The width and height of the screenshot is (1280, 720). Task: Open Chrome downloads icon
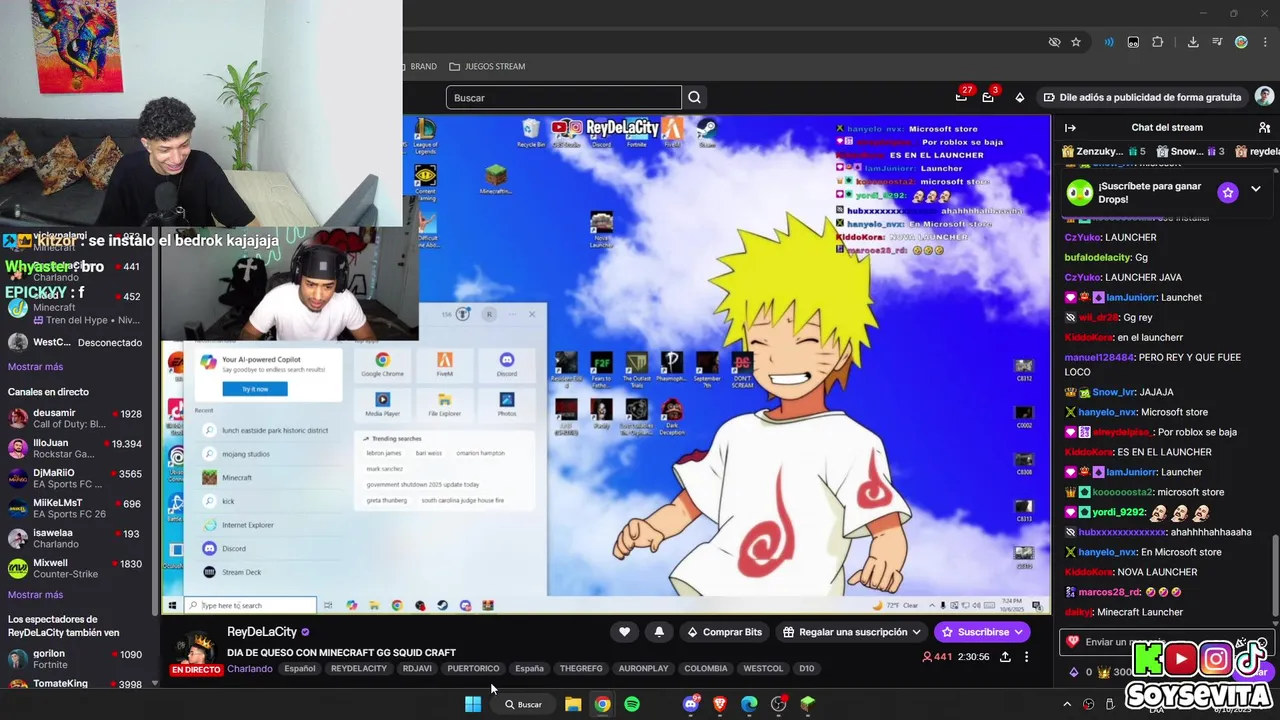[x=1193, y=42]
